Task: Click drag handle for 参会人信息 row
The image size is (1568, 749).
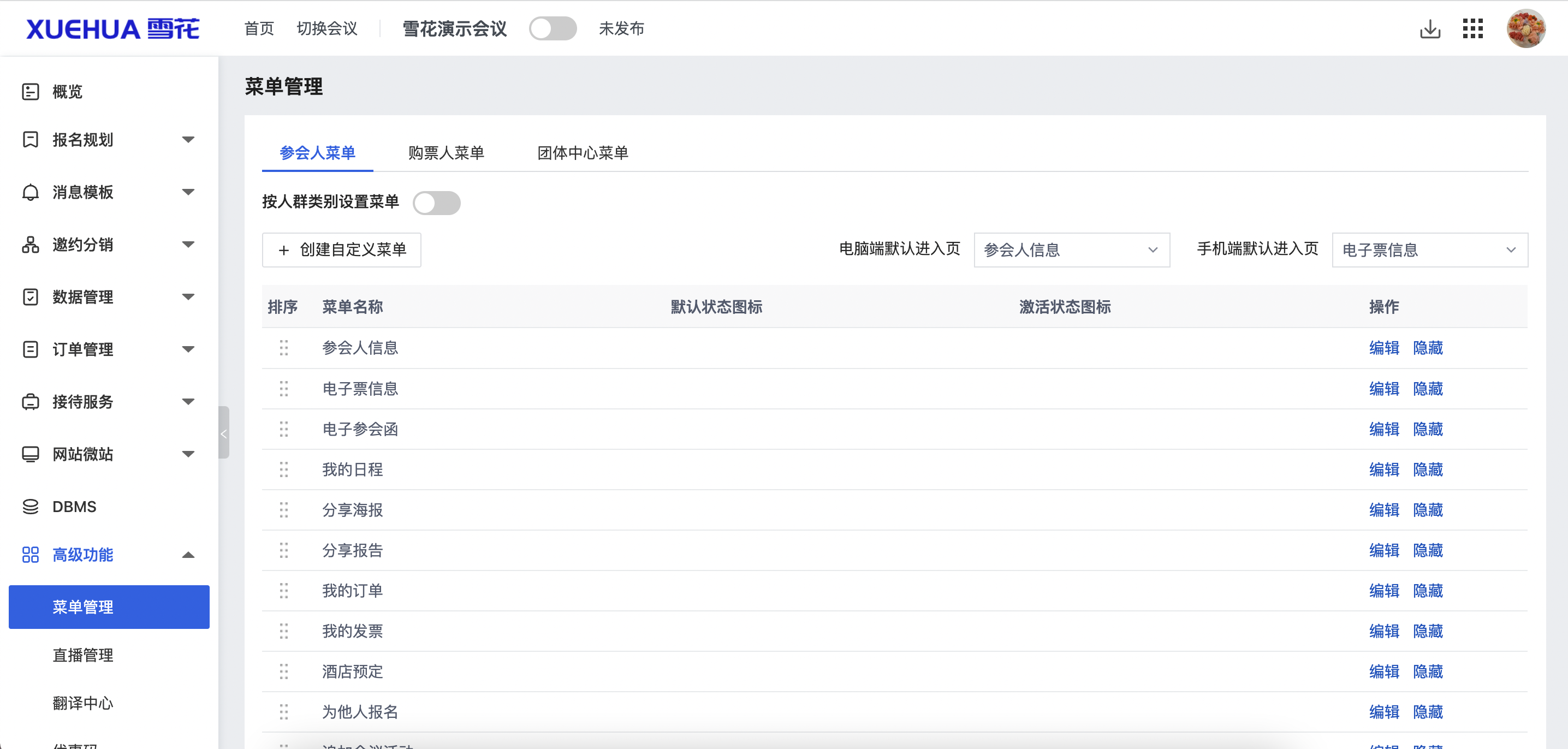Action: click(x=284, y=347)
